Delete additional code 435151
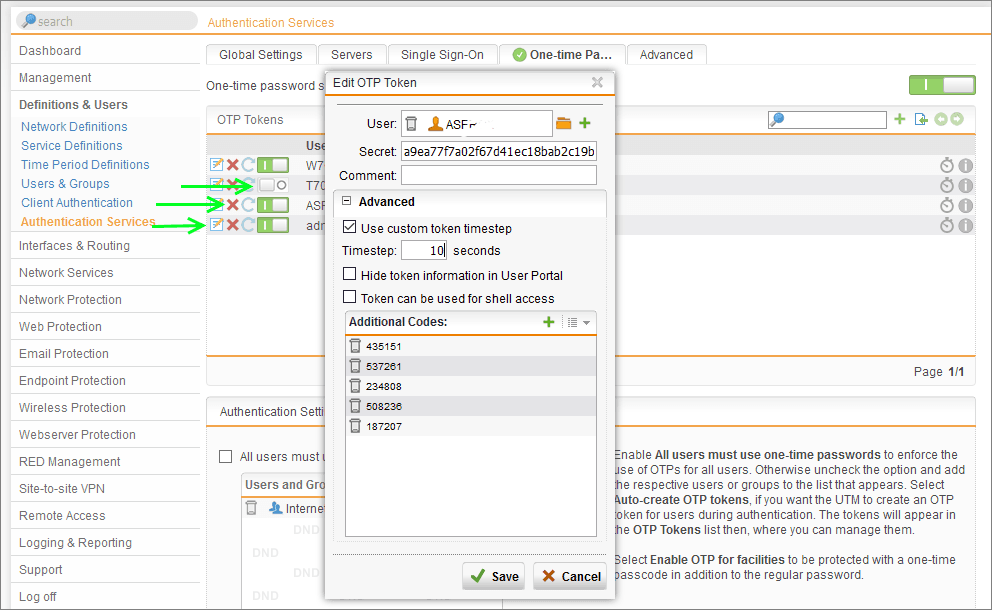 [356, 345]
